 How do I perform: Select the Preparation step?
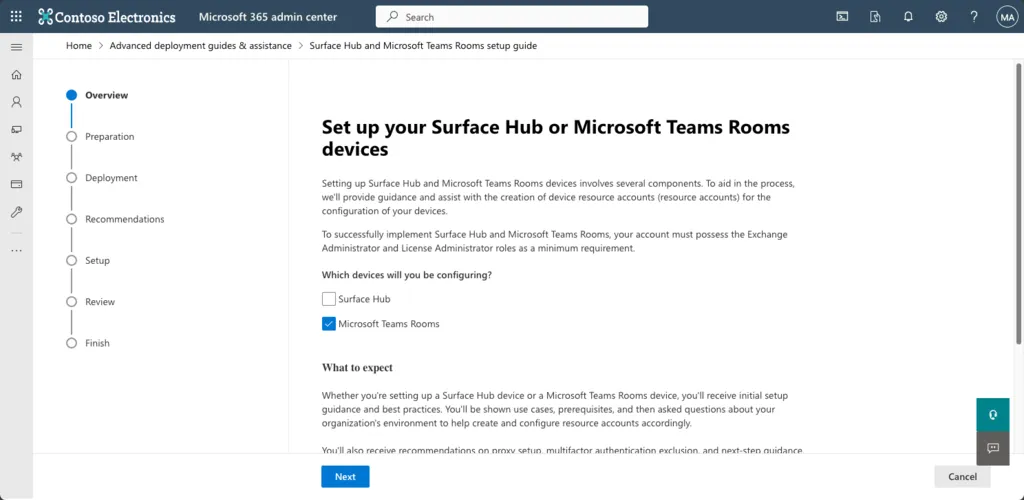[101, 136]
